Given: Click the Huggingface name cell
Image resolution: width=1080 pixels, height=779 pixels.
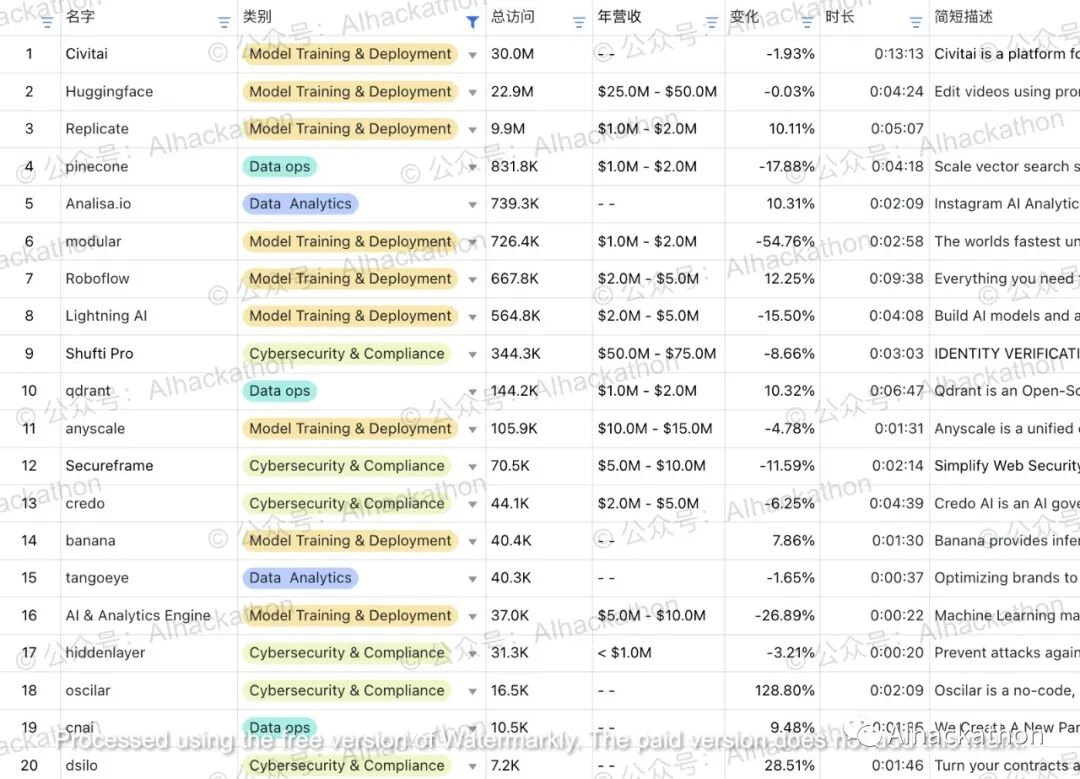Looking at the screenshot, I should [x=149, y=91].
